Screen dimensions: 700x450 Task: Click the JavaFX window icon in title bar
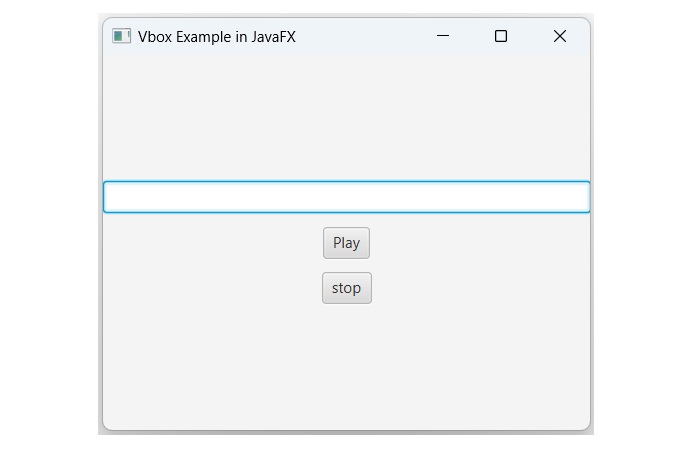tap(122, 37)
